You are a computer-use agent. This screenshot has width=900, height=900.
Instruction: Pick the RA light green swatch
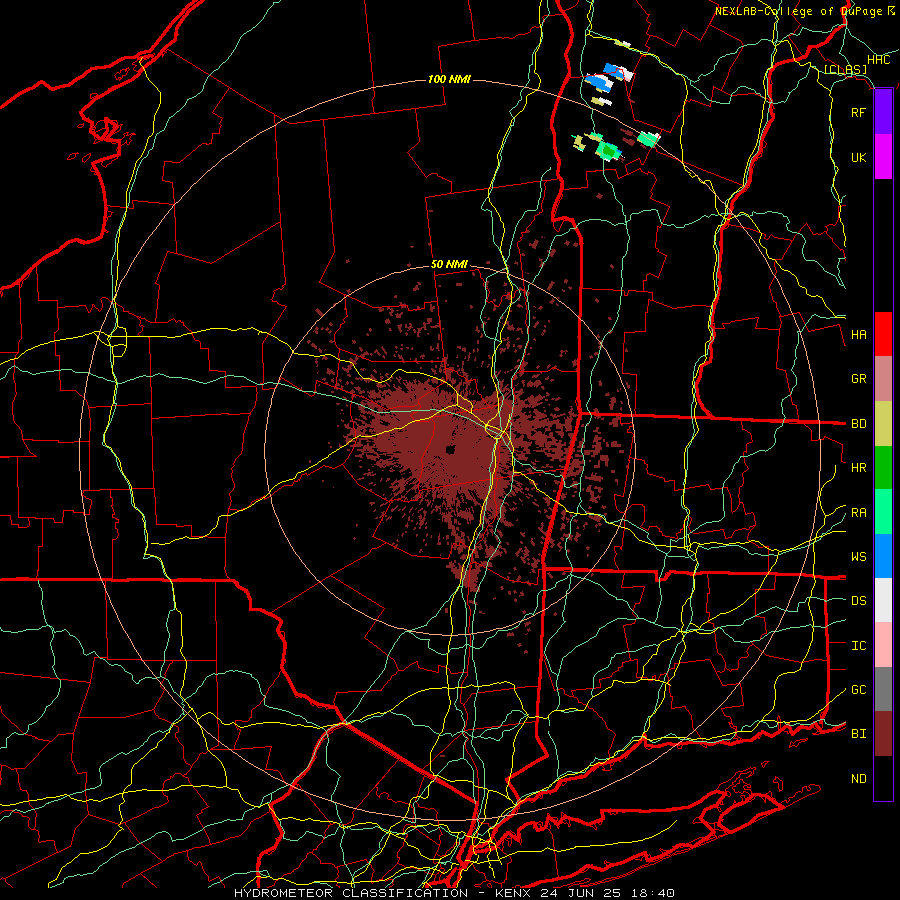click(x=883, y=512)
